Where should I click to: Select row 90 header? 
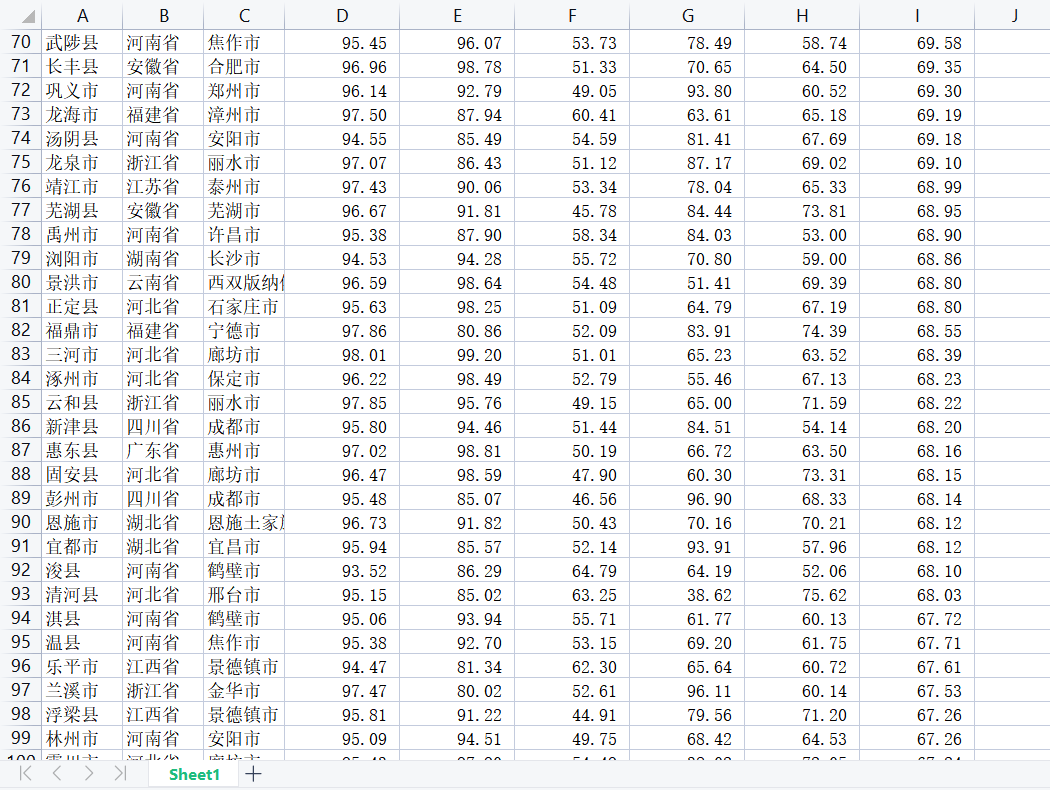tap(21, 522)
